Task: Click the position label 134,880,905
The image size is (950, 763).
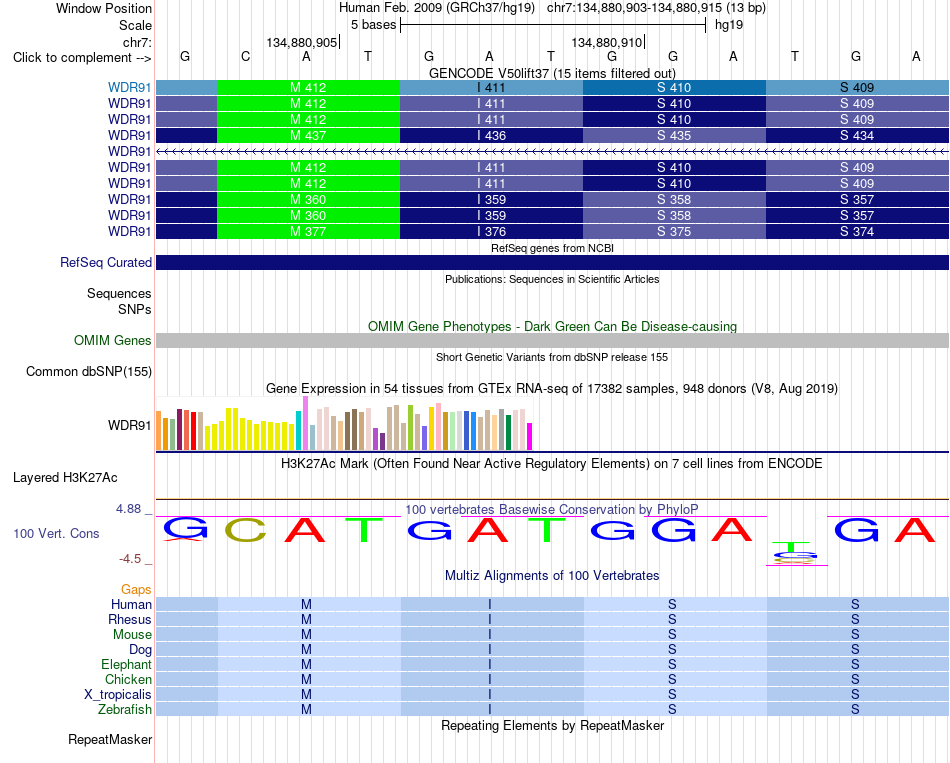Action: [301, 42]
